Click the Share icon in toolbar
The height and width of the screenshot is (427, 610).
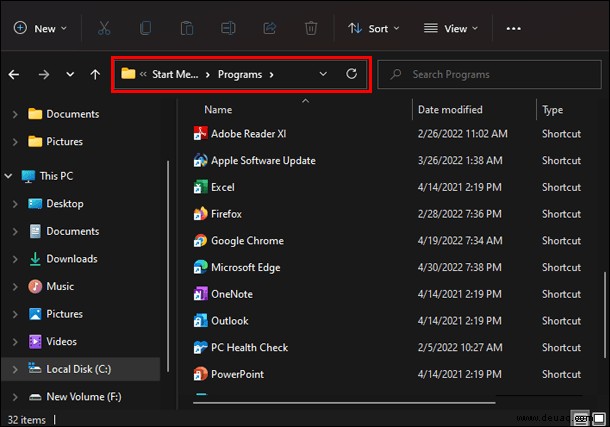click(270, 28)
